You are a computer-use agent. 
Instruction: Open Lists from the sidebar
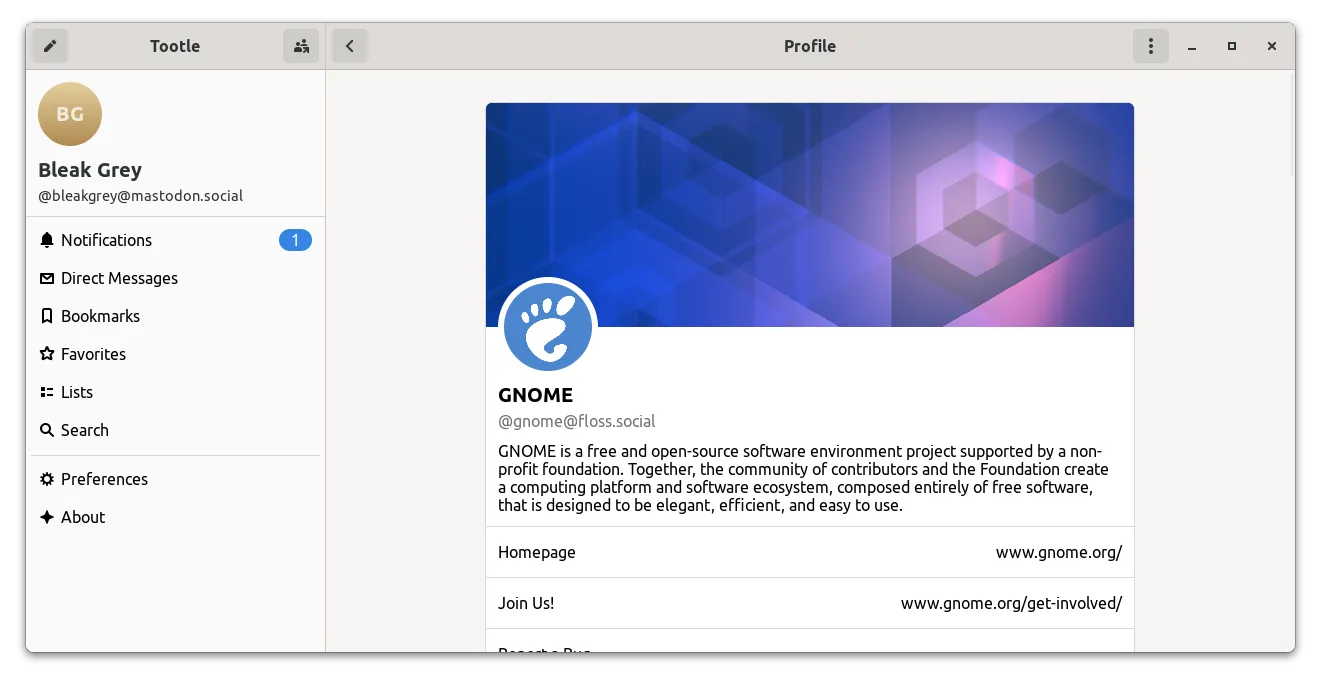[x=176, y=392]
